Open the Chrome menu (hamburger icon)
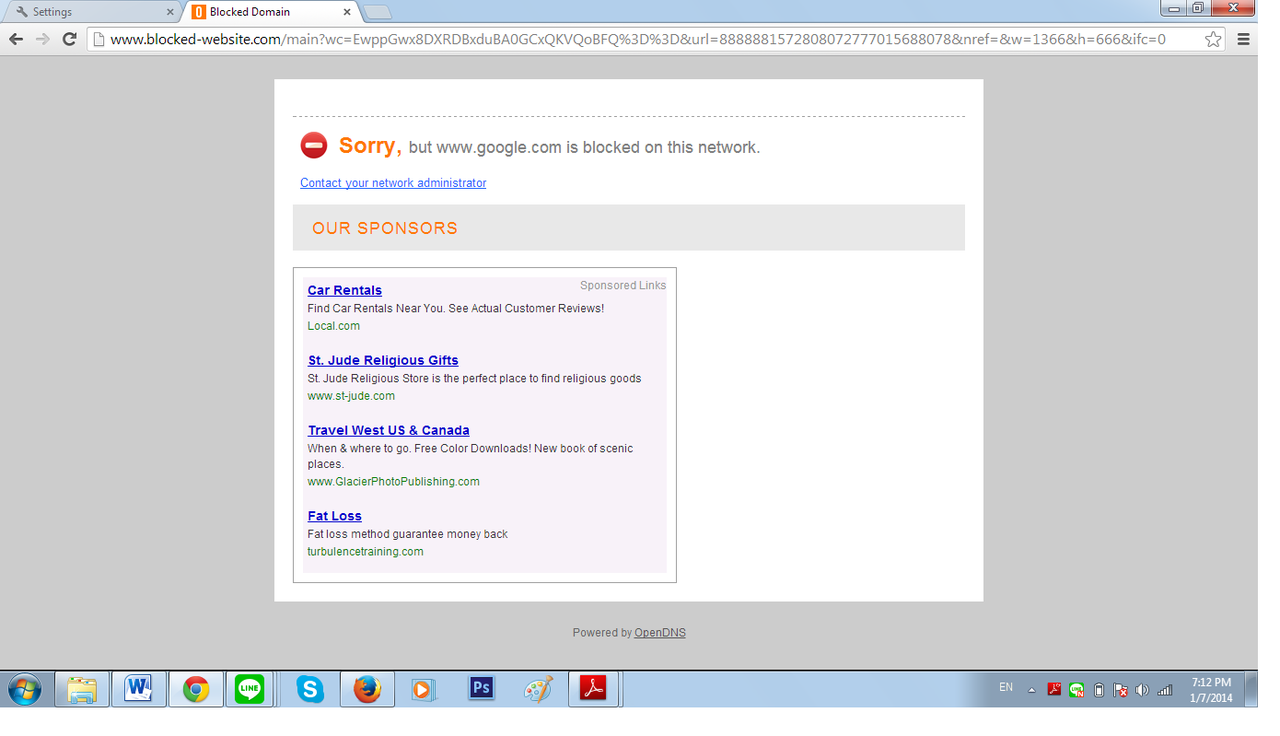This screenshot has width=1280, height=736. 1244,39
